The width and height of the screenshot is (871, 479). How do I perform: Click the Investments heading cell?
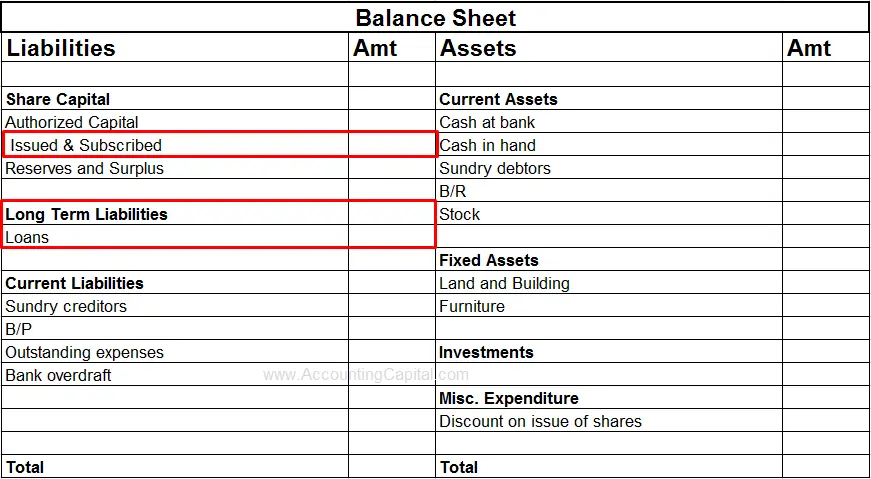[486, 352]
